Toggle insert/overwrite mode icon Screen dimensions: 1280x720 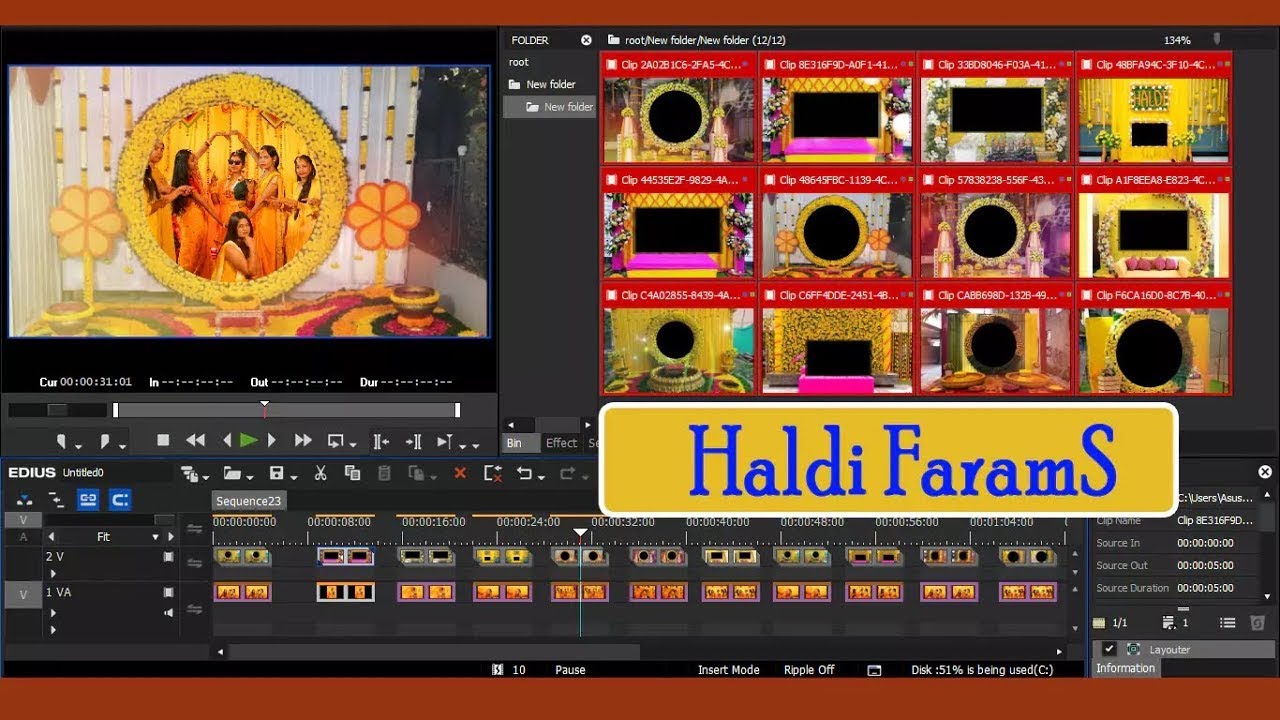pyautogui.click(x=24, y=500)
